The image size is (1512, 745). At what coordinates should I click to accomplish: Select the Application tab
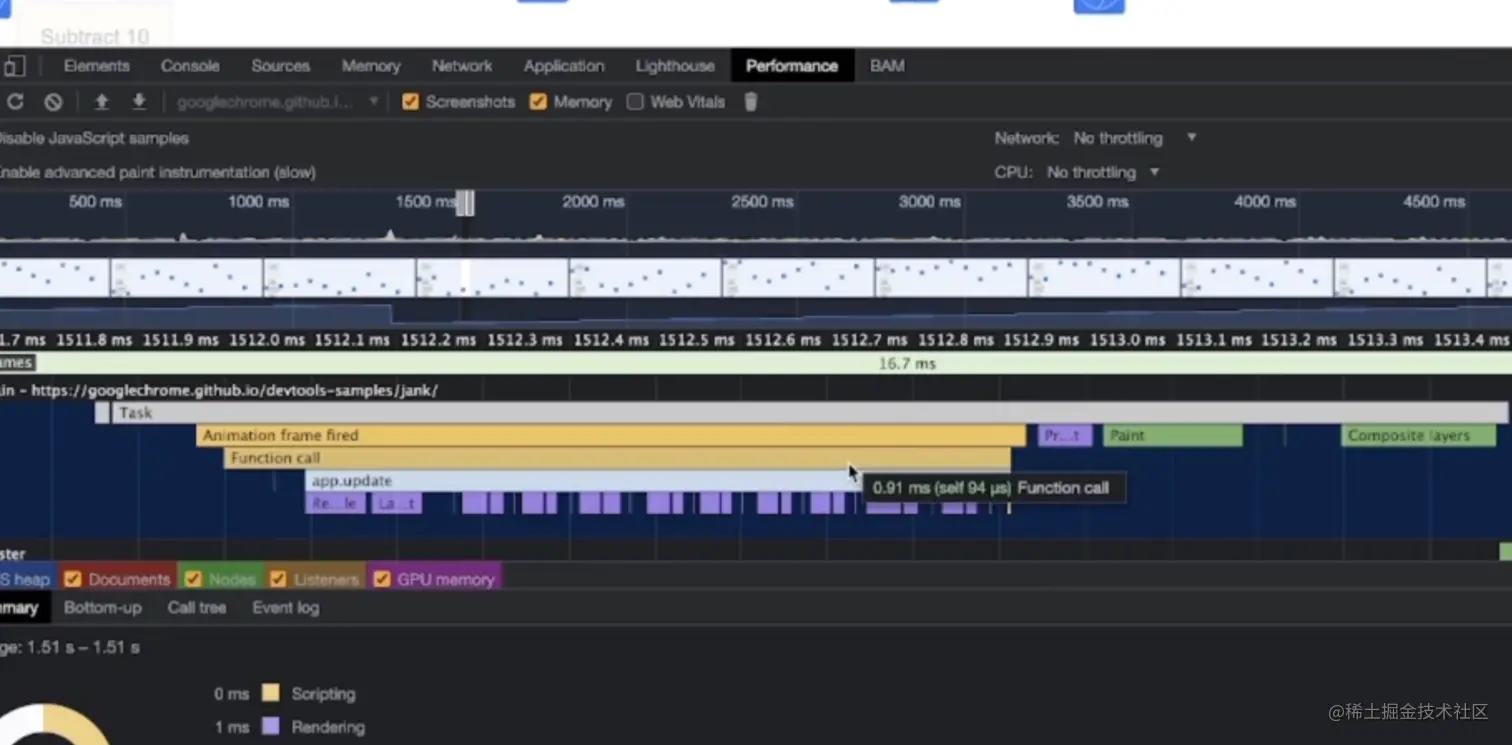click(x=564, y=66)
